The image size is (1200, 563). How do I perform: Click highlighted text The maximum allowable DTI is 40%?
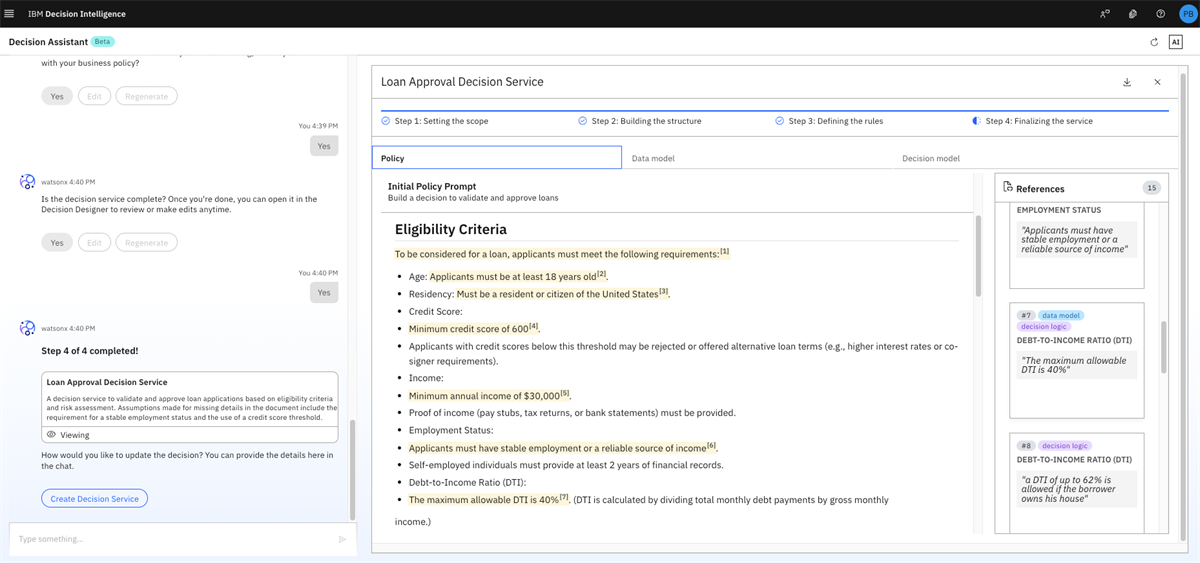click(x=484, y=500)
